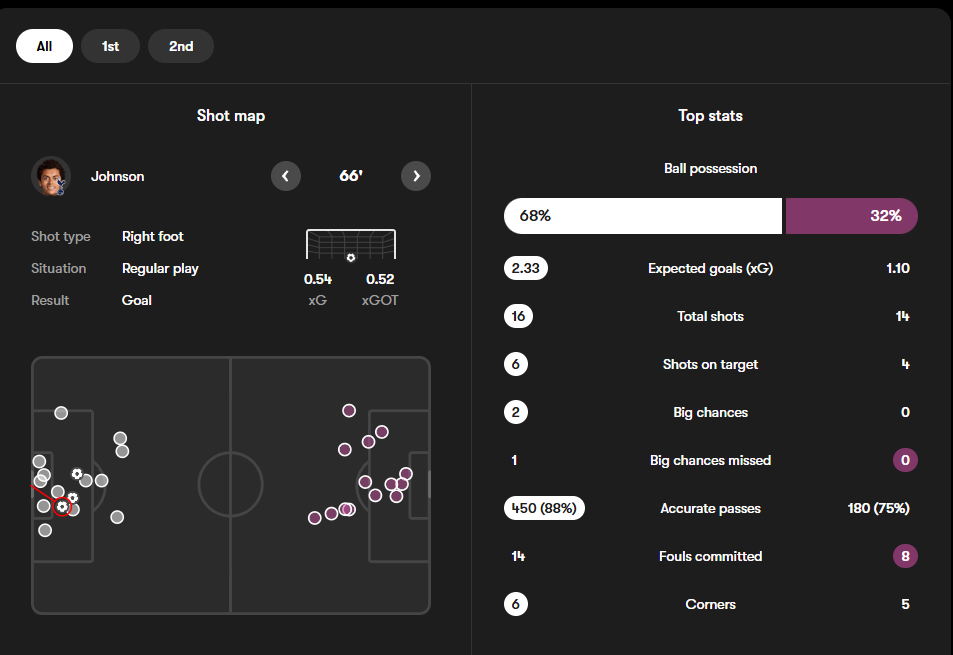Click the purple fouls committed 8 badge

point(904,556)
